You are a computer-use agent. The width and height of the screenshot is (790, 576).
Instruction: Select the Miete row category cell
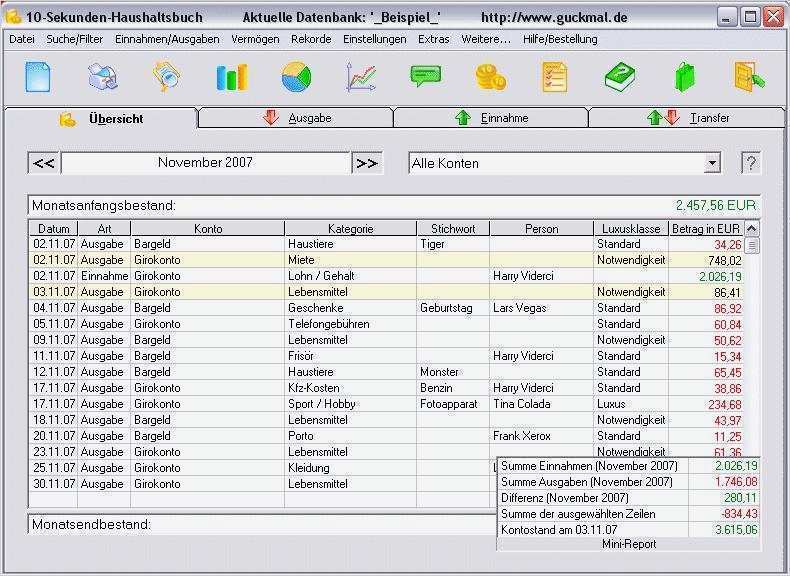pyautogui.click(x=351, y=260)
